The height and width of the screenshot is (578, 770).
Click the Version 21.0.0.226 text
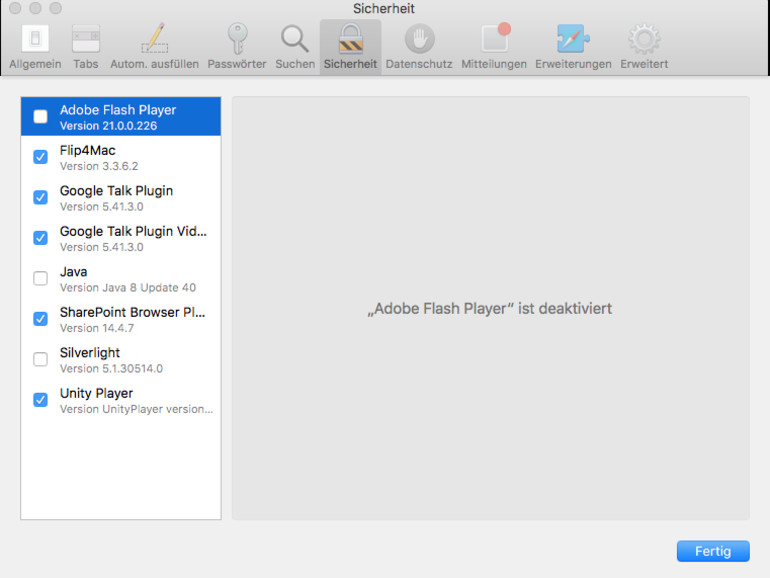coord(109,126)
